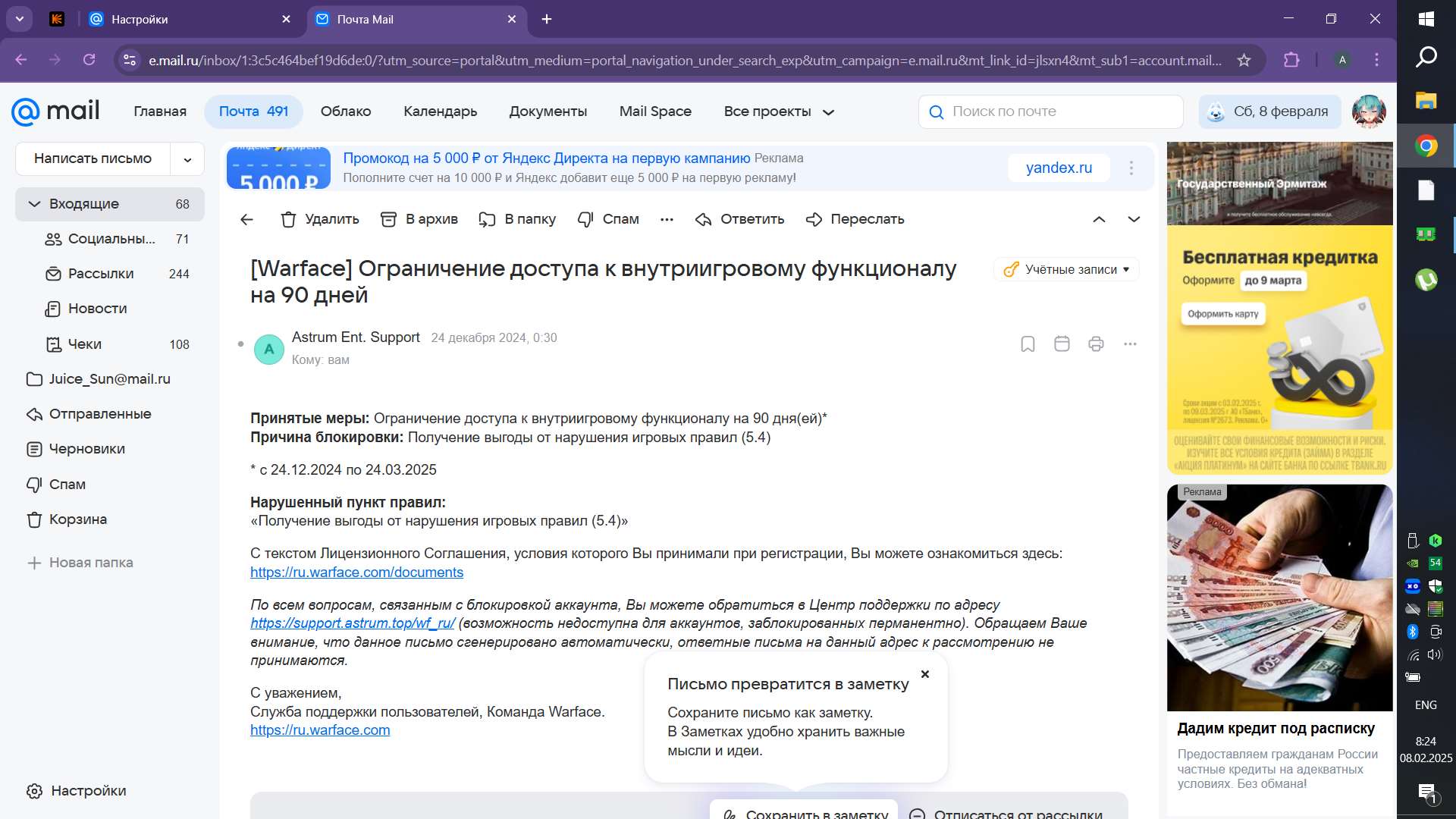The image size is (1456, 819).
Task: Click the Mail logo
Action: point(55,111)
